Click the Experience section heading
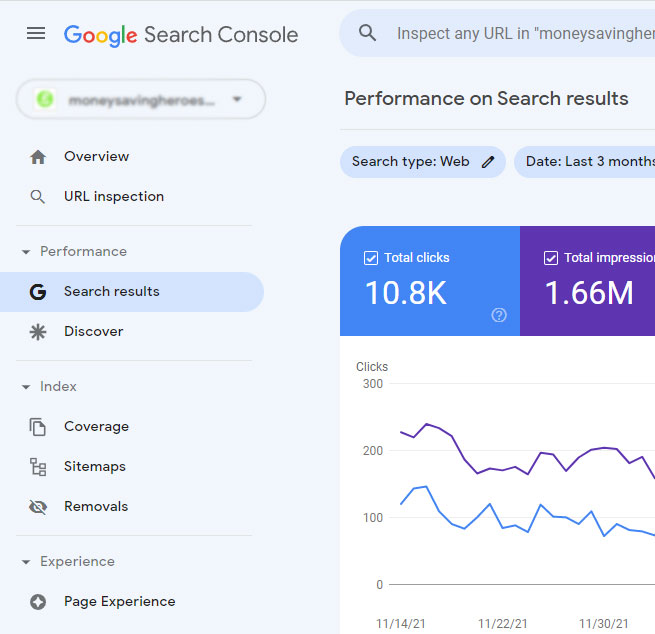The height and width of the screenshot is (634, 655). coord(77,561)
